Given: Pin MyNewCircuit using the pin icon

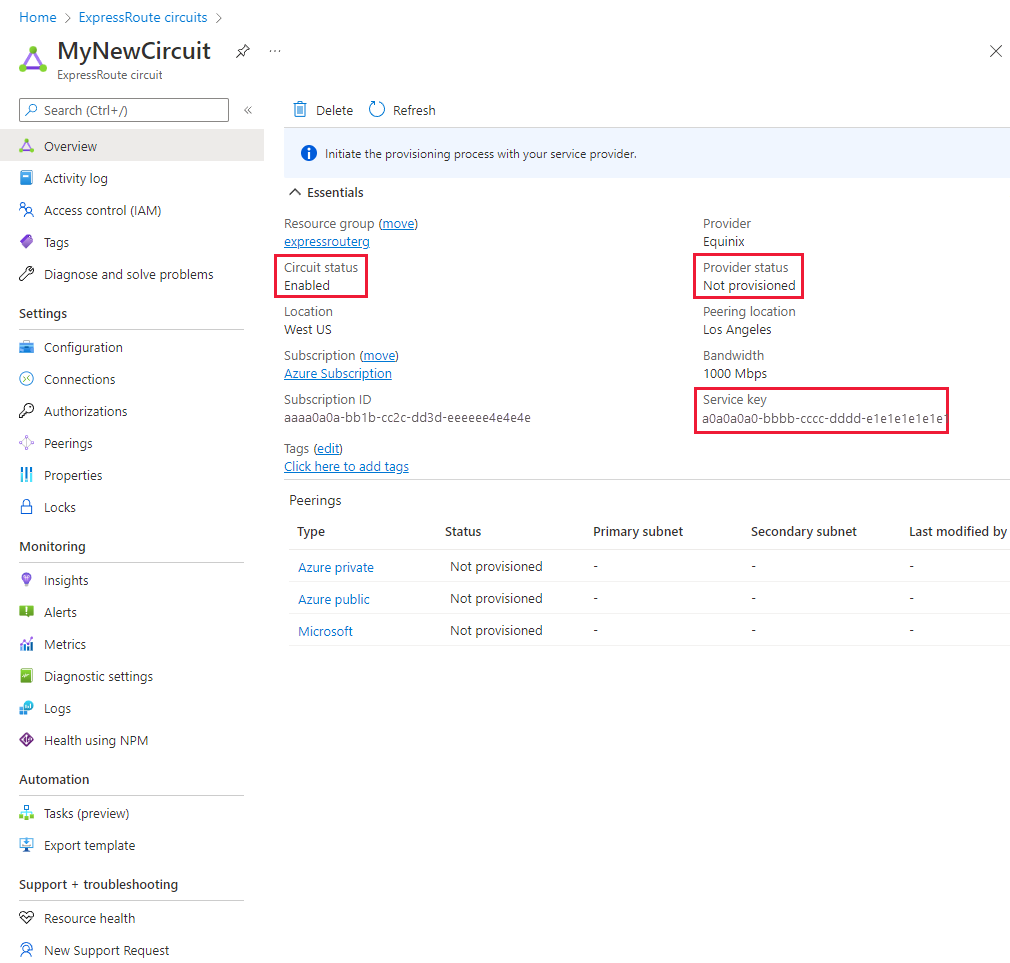Looking at the screenshot, I should tap(243, 51).
